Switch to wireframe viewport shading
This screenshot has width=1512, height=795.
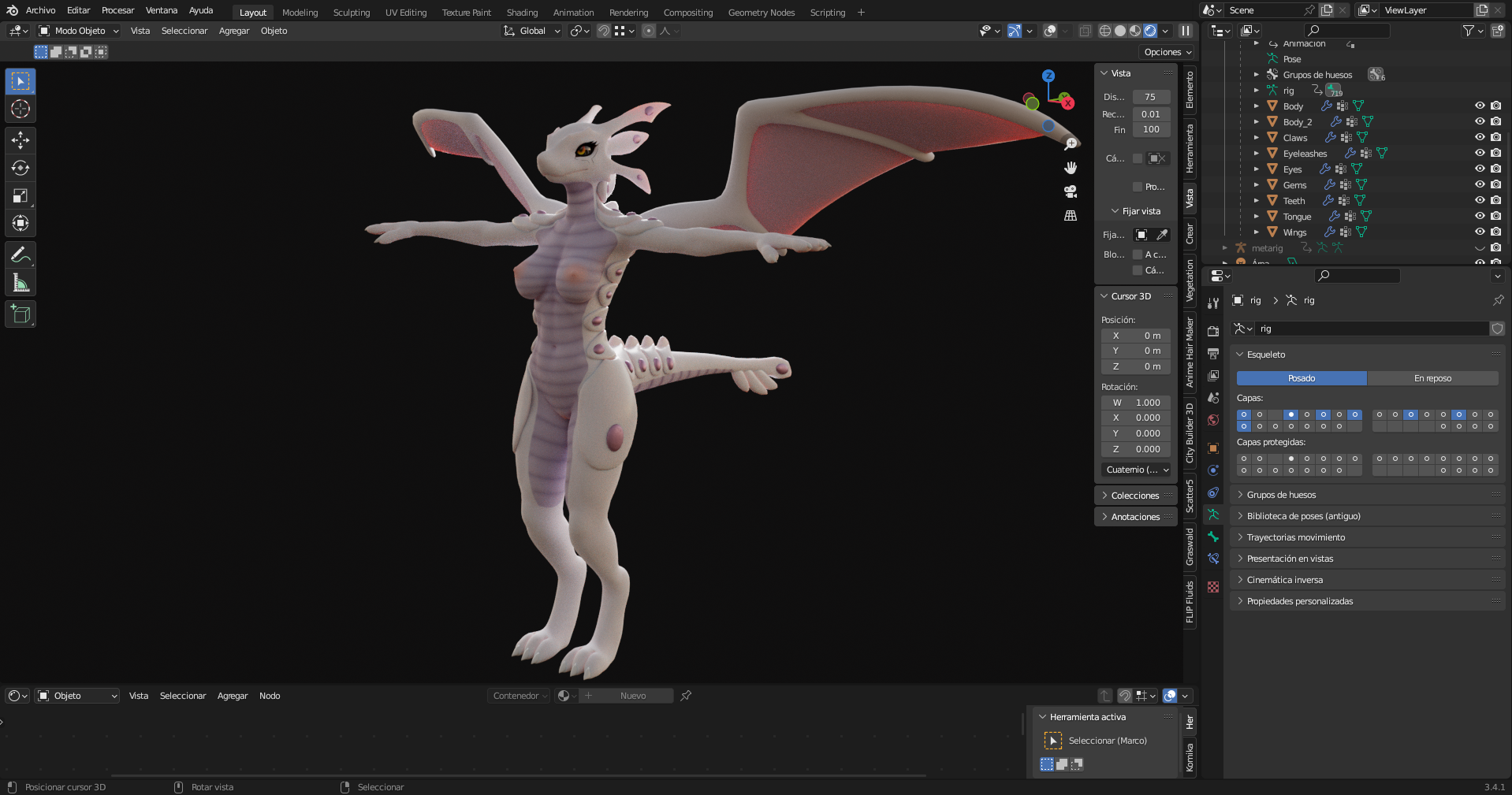(x=1105, y=31)
